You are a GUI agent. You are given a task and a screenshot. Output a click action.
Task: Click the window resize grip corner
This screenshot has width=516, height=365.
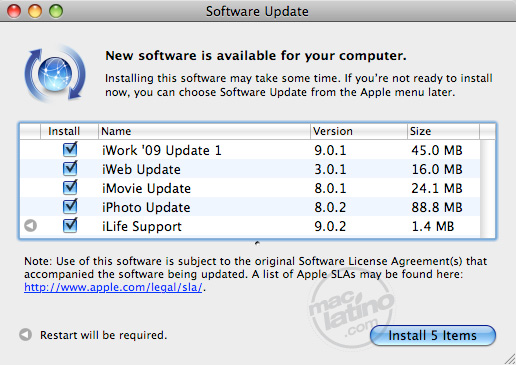click(510, 359)
